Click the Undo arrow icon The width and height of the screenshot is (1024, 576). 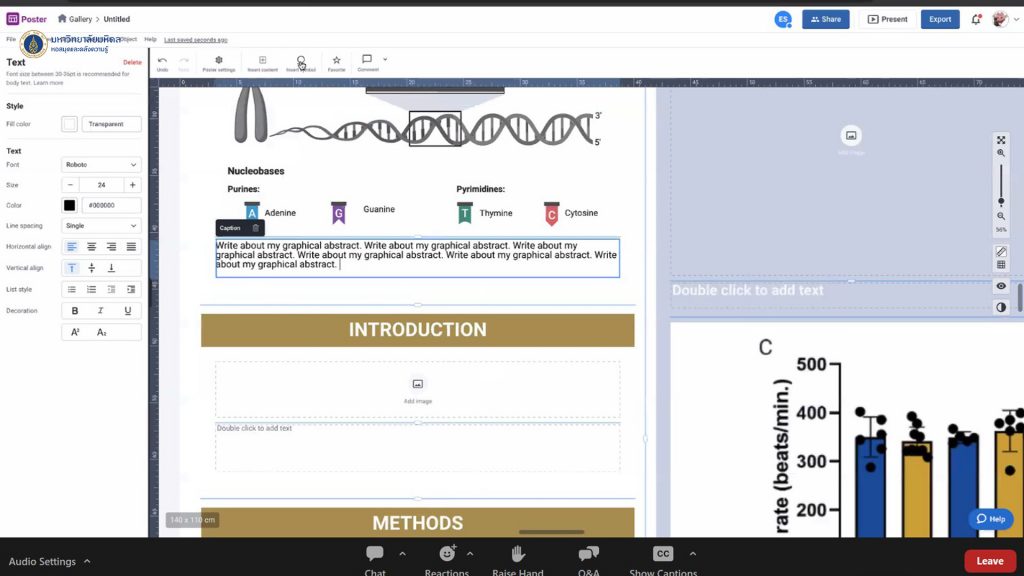162,62
